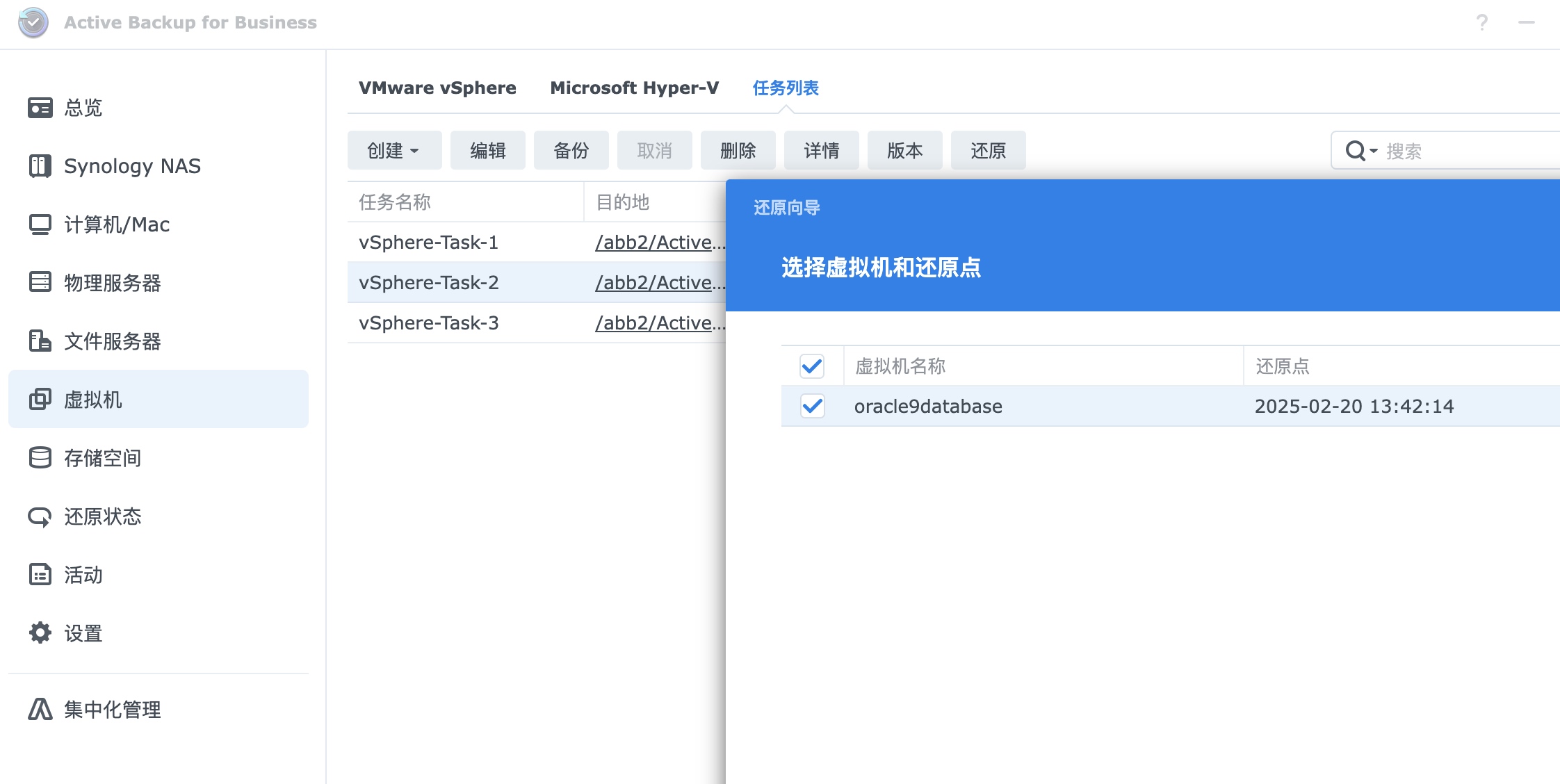This screenshot has height=784, width=1560.
Task: Click the 备份 button
Action: (571, 150)
